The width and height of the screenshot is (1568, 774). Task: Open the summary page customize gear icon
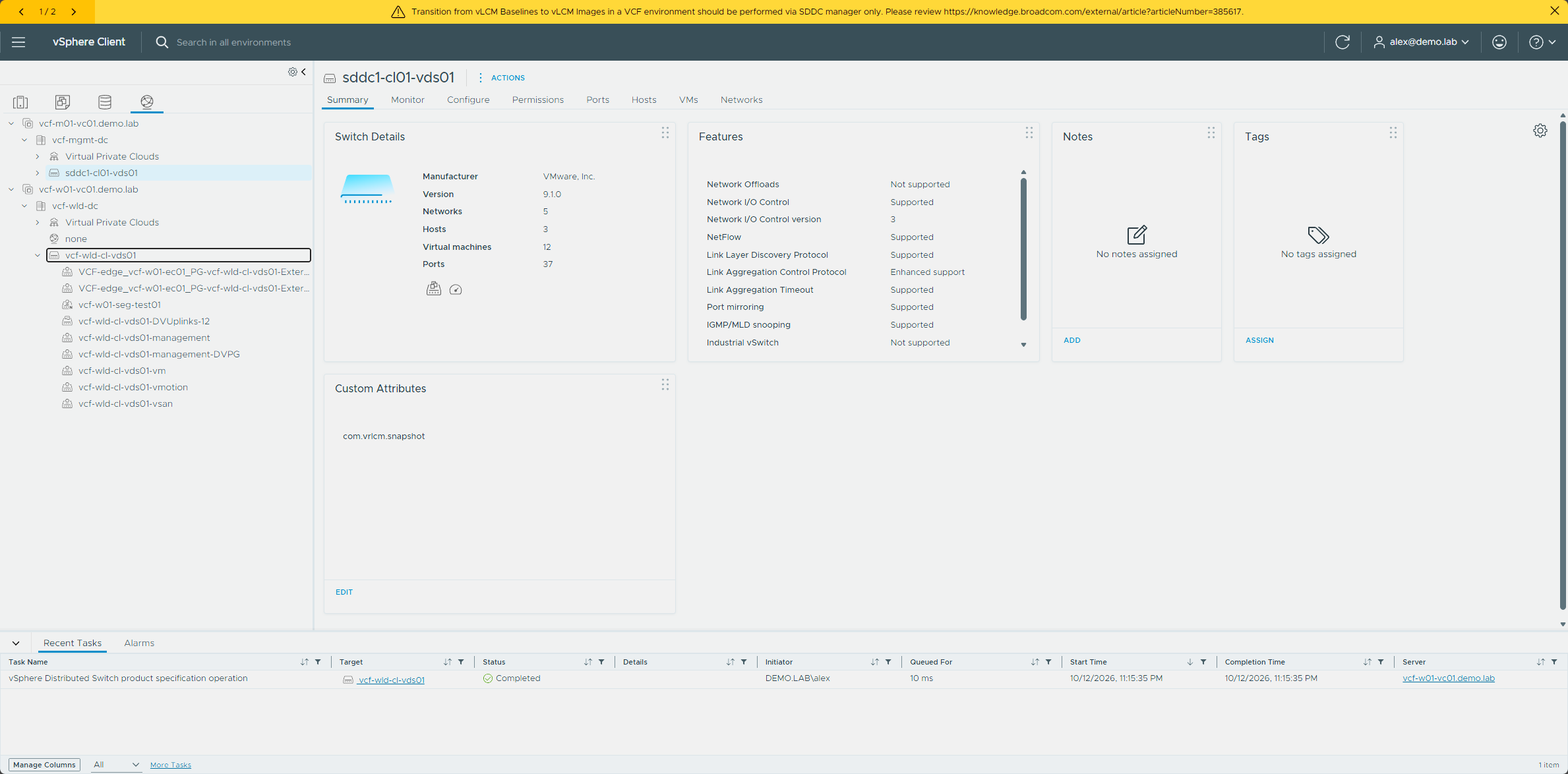1540,131
